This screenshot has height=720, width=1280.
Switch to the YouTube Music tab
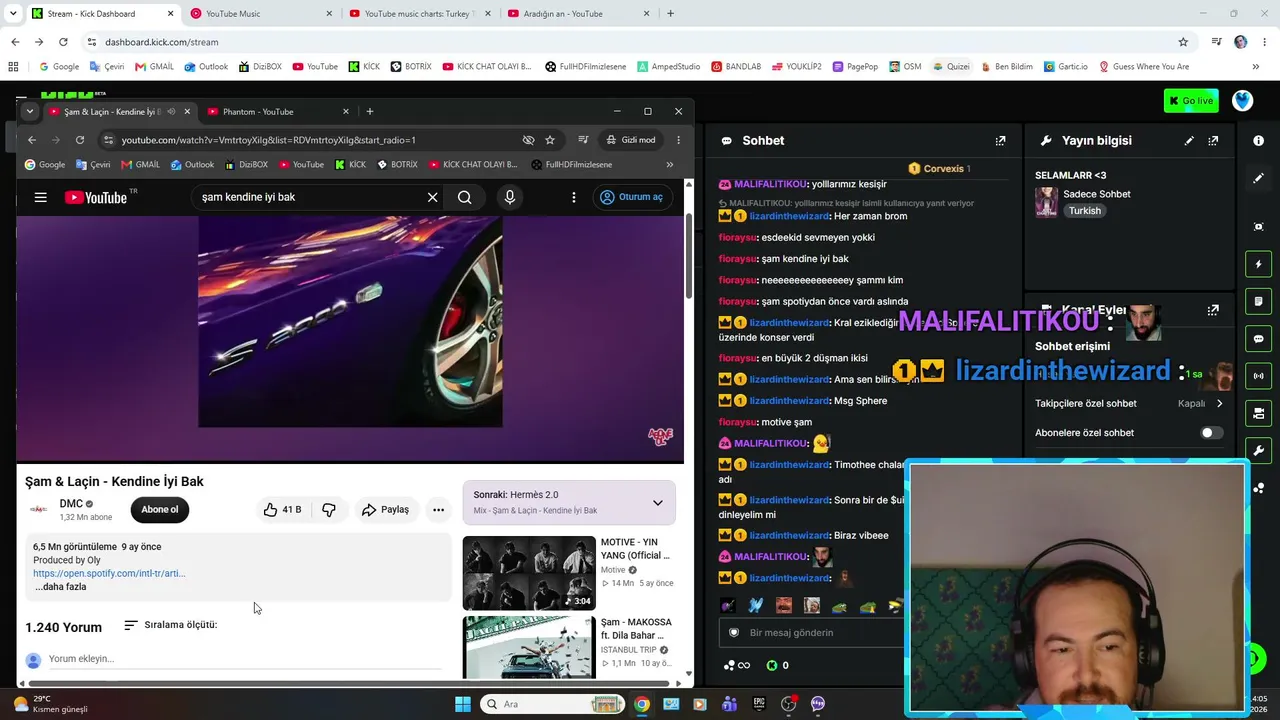[262, 14]
